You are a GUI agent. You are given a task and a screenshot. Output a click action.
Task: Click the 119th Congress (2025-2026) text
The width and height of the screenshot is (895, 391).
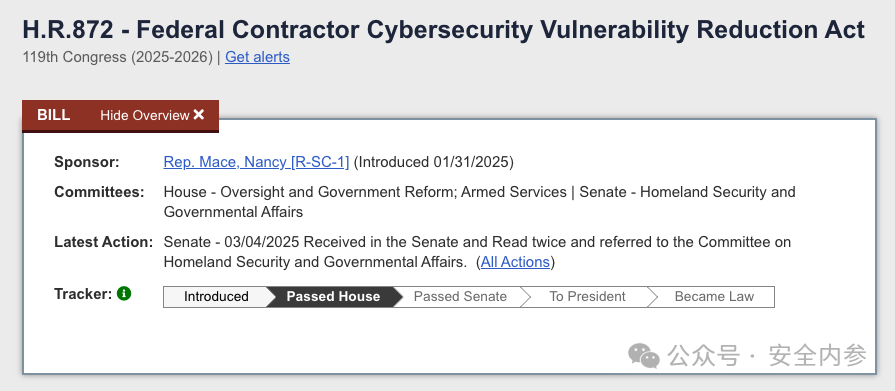click(x=118, y=57)
